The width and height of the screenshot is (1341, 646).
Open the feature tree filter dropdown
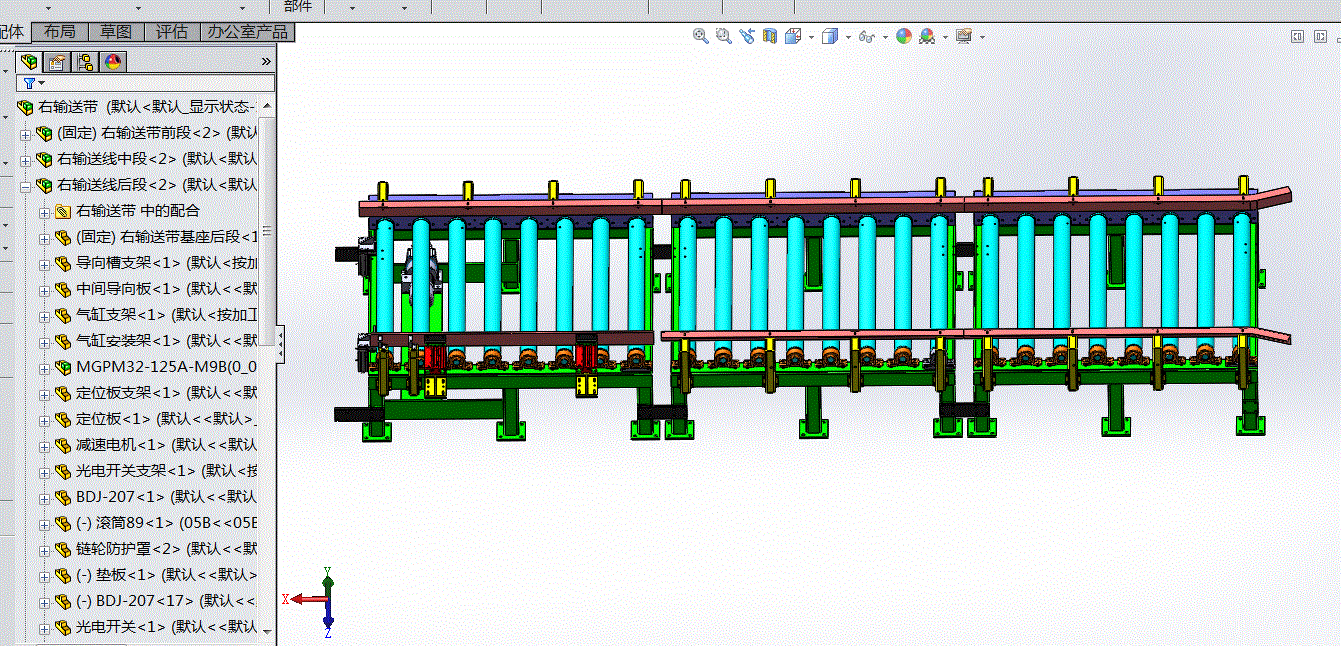click(41, 83)
